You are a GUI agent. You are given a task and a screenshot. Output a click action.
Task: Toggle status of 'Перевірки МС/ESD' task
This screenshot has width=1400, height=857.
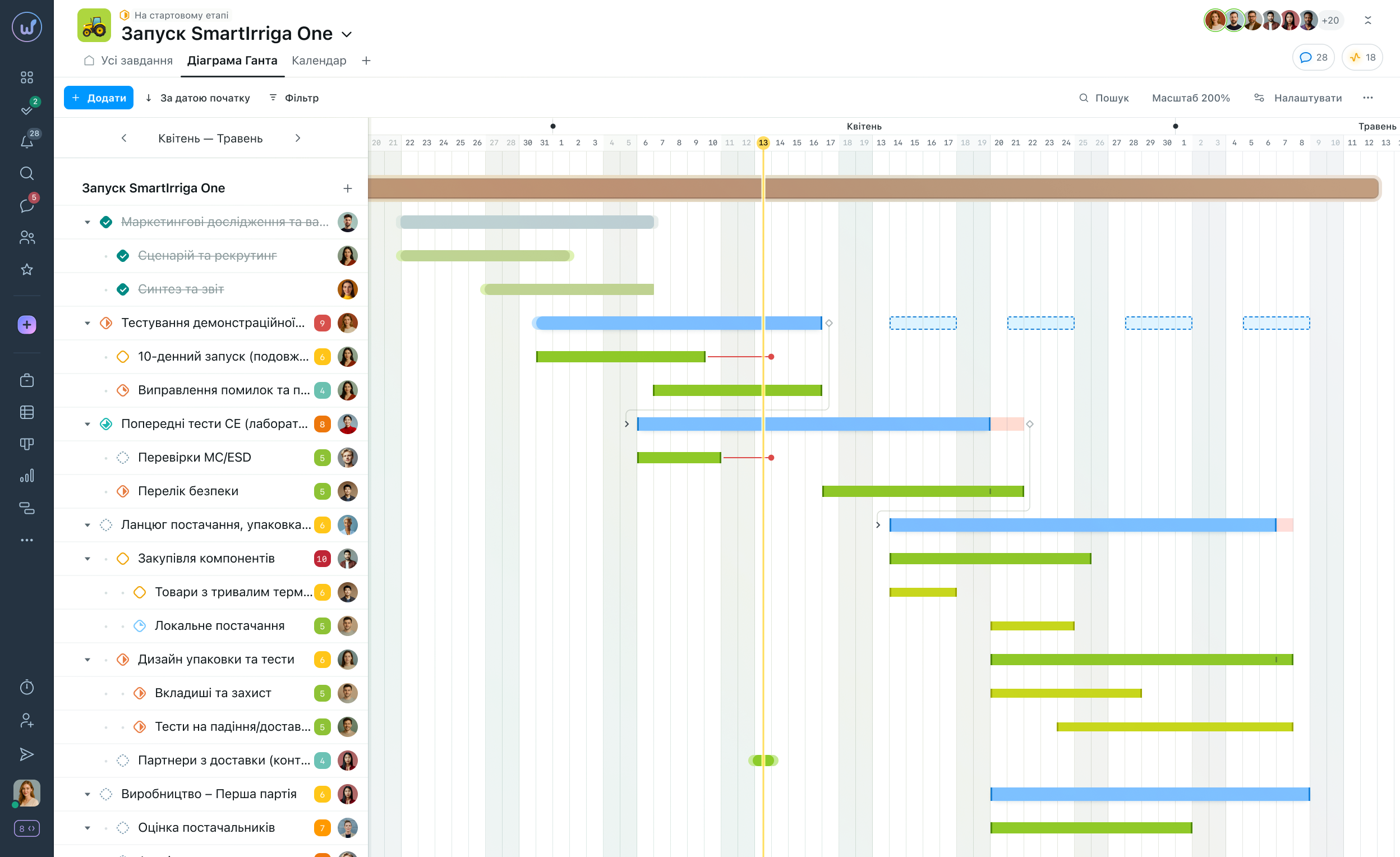coord(123,458)
